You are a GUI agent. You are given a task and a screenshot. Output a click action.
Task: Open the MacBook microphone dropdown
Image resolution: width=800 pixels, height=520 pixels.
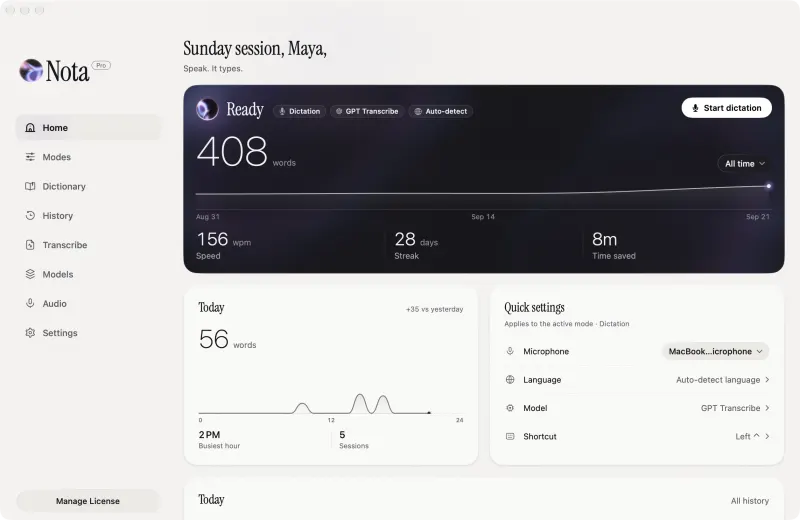tap(715, 351)
